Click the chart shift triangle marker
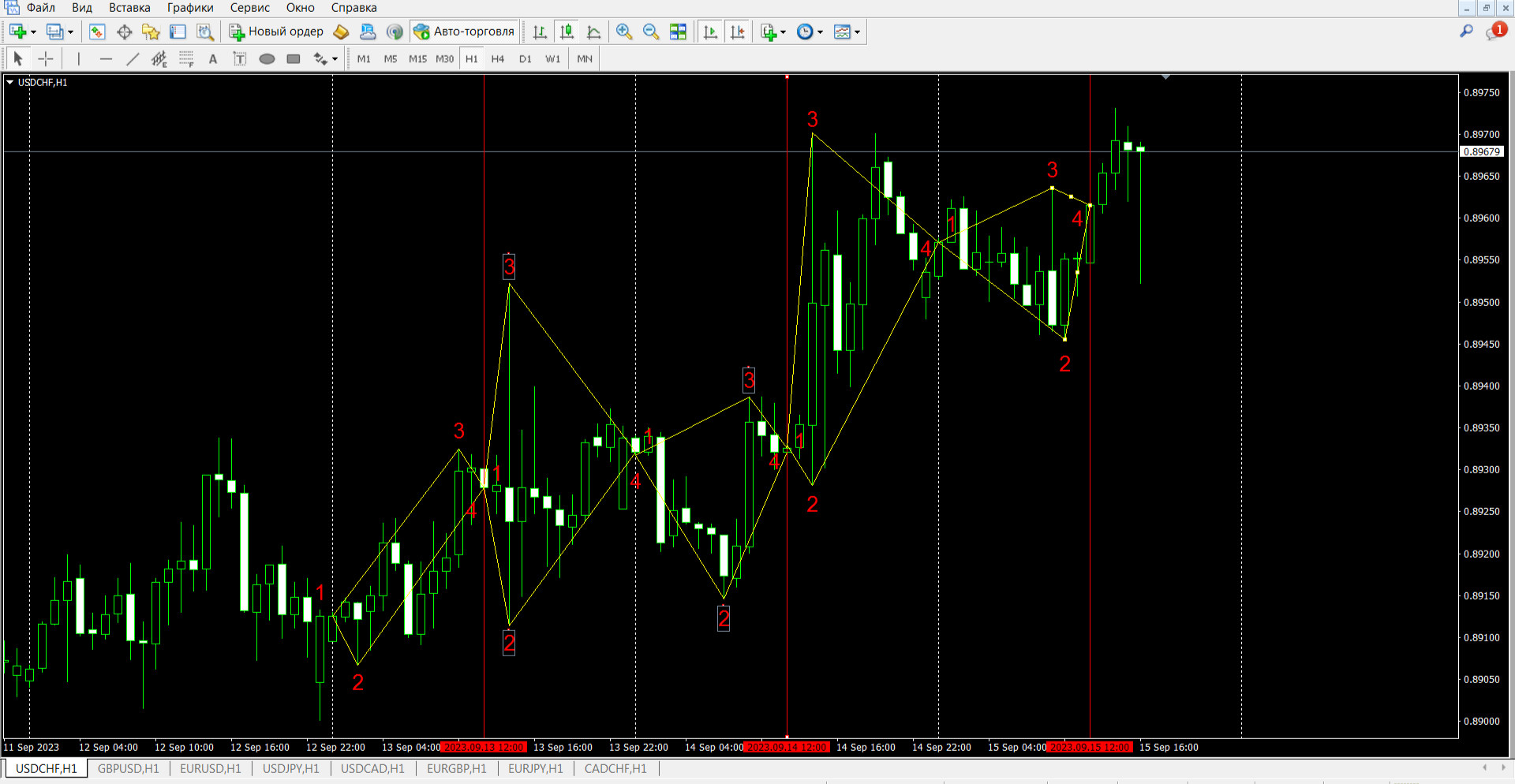This screenshot has height=784, width=1515. (x=1165, y=77)
